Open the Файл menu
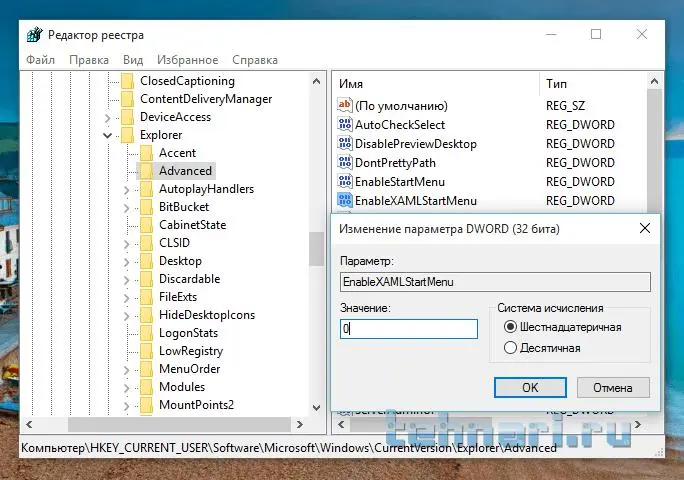684x480 pixels. [x=41, y=60]
